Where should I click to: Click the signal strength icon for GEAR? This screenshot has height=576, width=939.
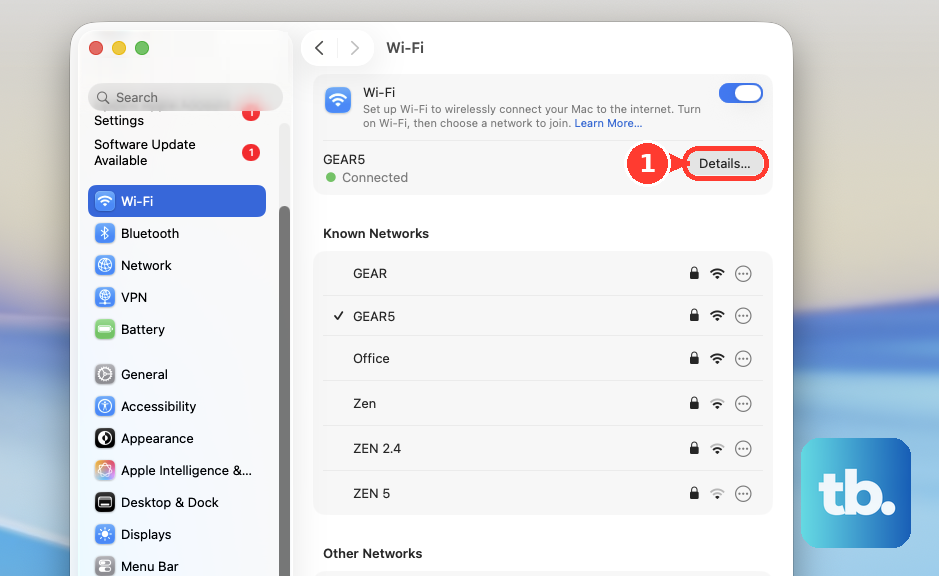pos(717,274)
